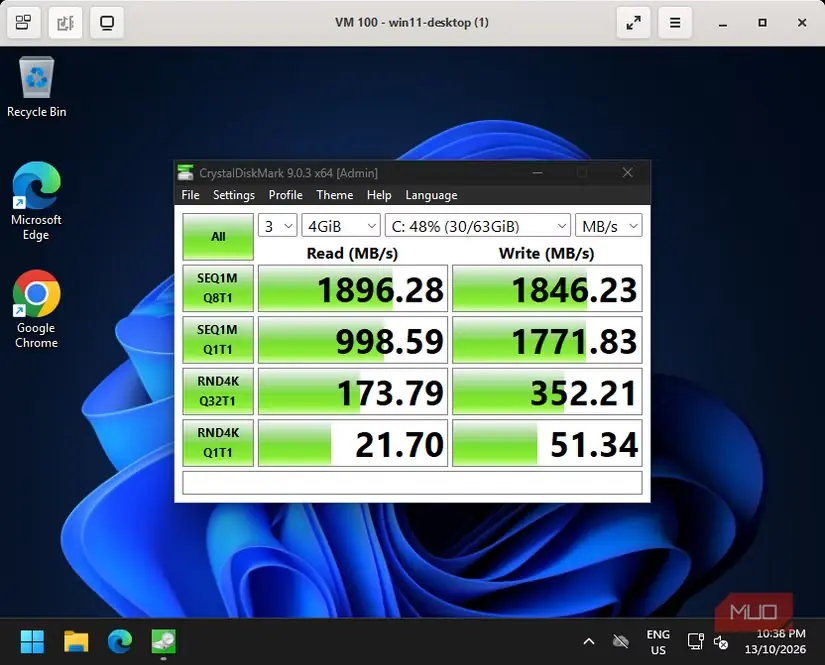Open the VM viewer hamburger menu
The image size is (825, 665).
[675, 23]
